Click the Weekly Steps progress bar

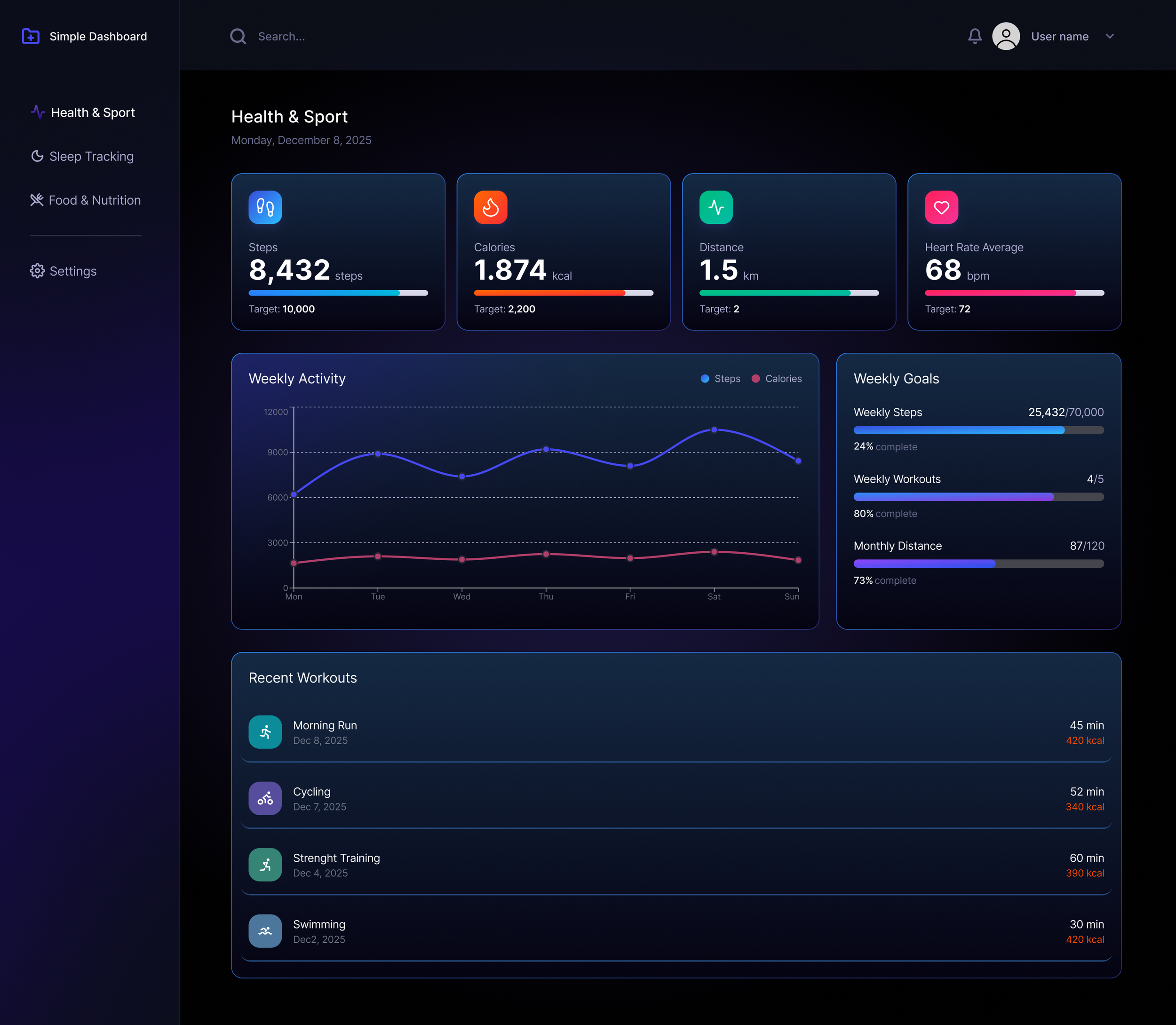point(978,430)
